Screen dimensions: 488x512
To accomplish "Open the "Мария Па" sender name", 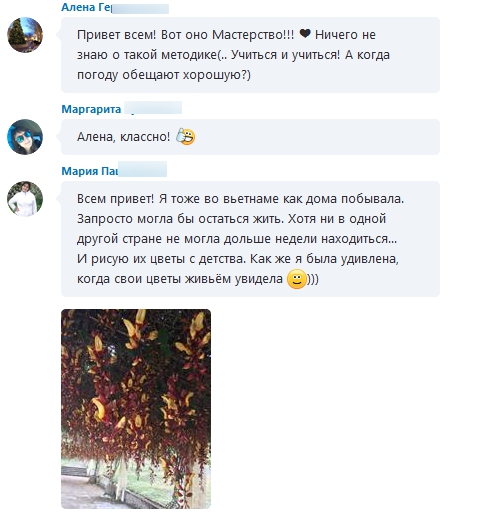I will (89, 171).
